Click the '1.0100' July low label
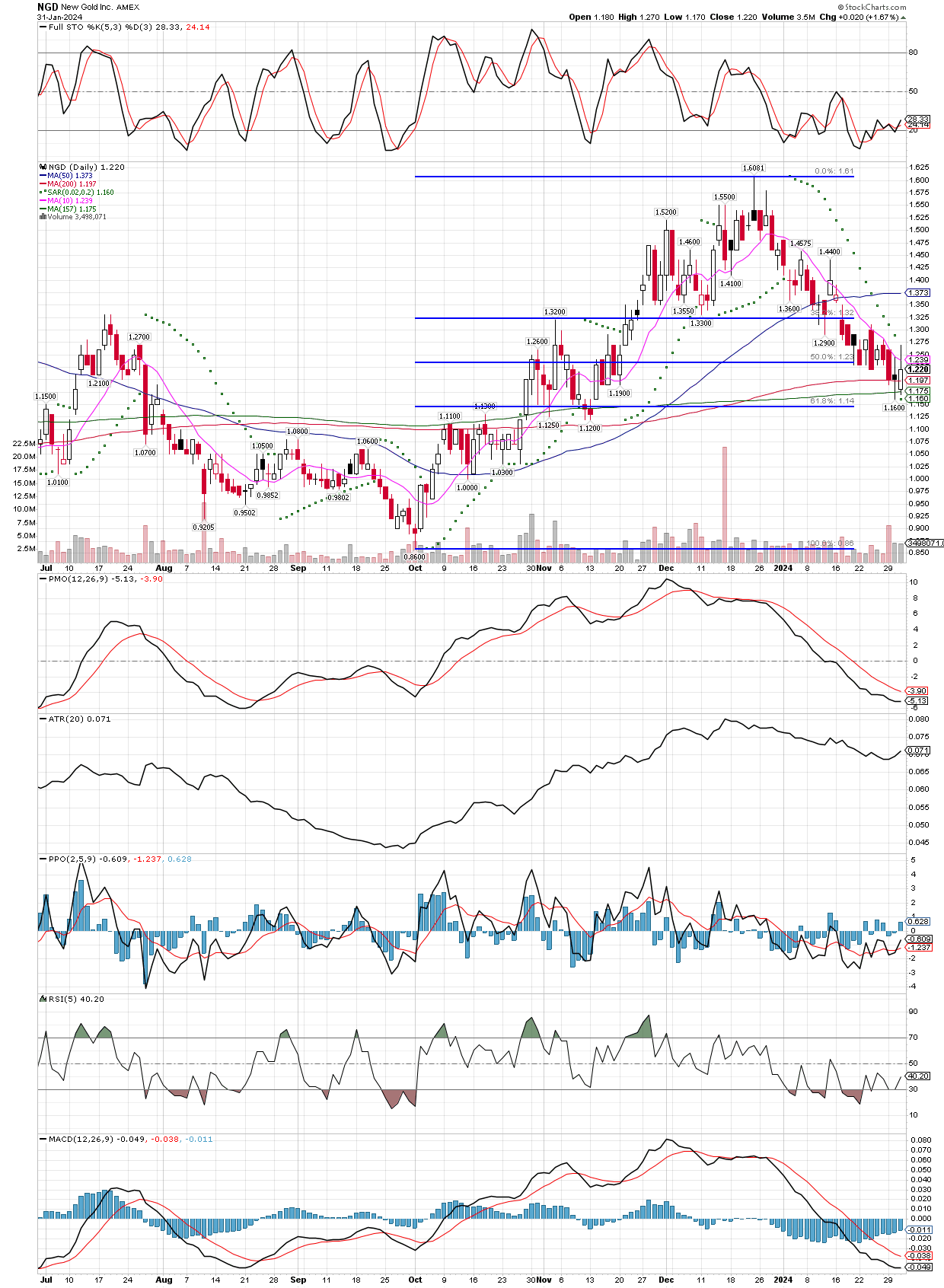This screenshot has width=944, height=1288. point(57,483)
